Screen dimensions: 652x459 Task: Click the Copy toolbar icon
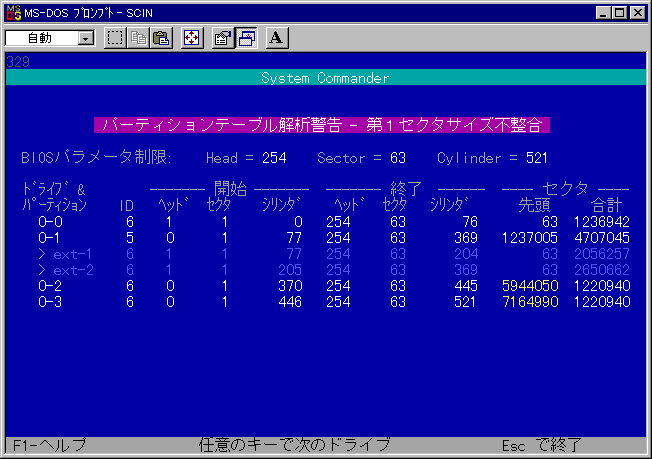pyautogui.click(x=138, y=38)
